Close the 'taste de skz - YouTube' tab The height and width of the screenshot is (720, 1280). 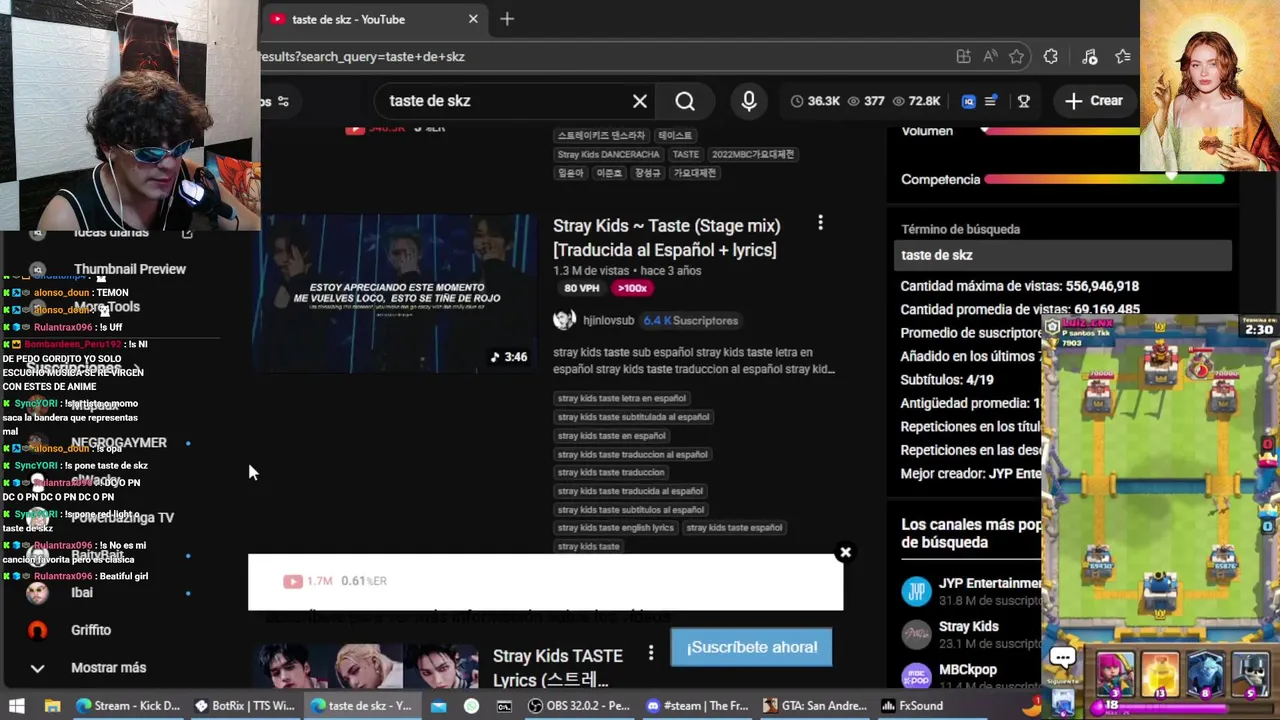pyautogui.click(x=473, y=19)
